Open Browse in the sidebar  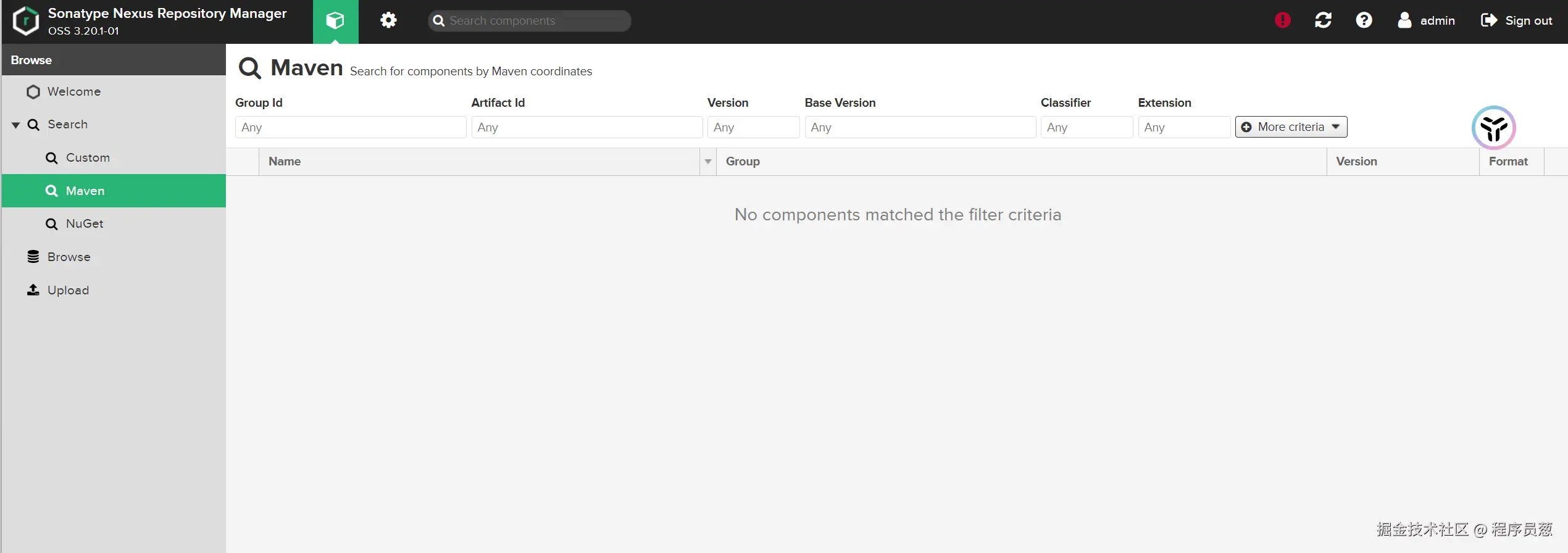pyautogui.click(x=114, y=257)
